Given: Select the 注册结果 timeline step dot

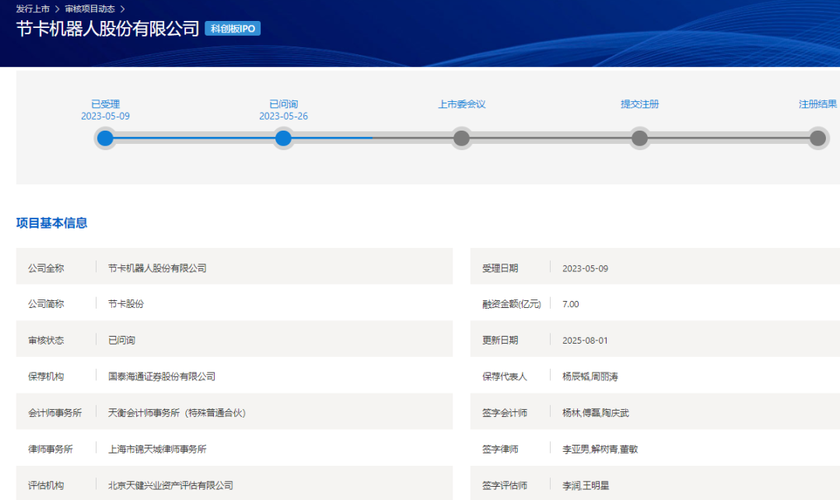Looking at the screenshot, I should pyautogui.click(x=818, y=138).
